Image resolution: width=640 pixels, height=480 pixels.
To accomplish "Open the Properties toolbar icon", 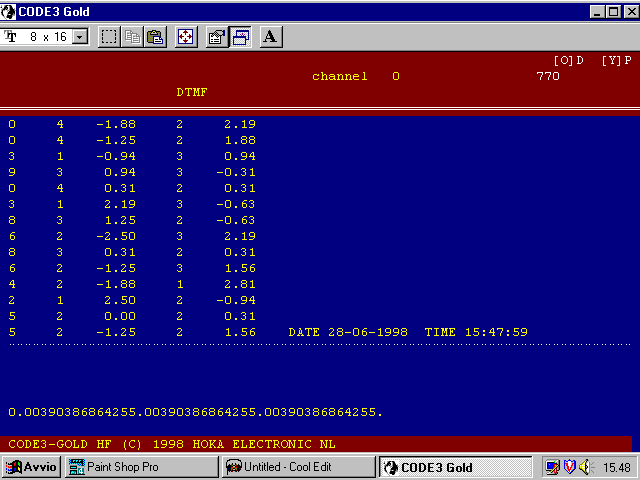I will 217,37.
